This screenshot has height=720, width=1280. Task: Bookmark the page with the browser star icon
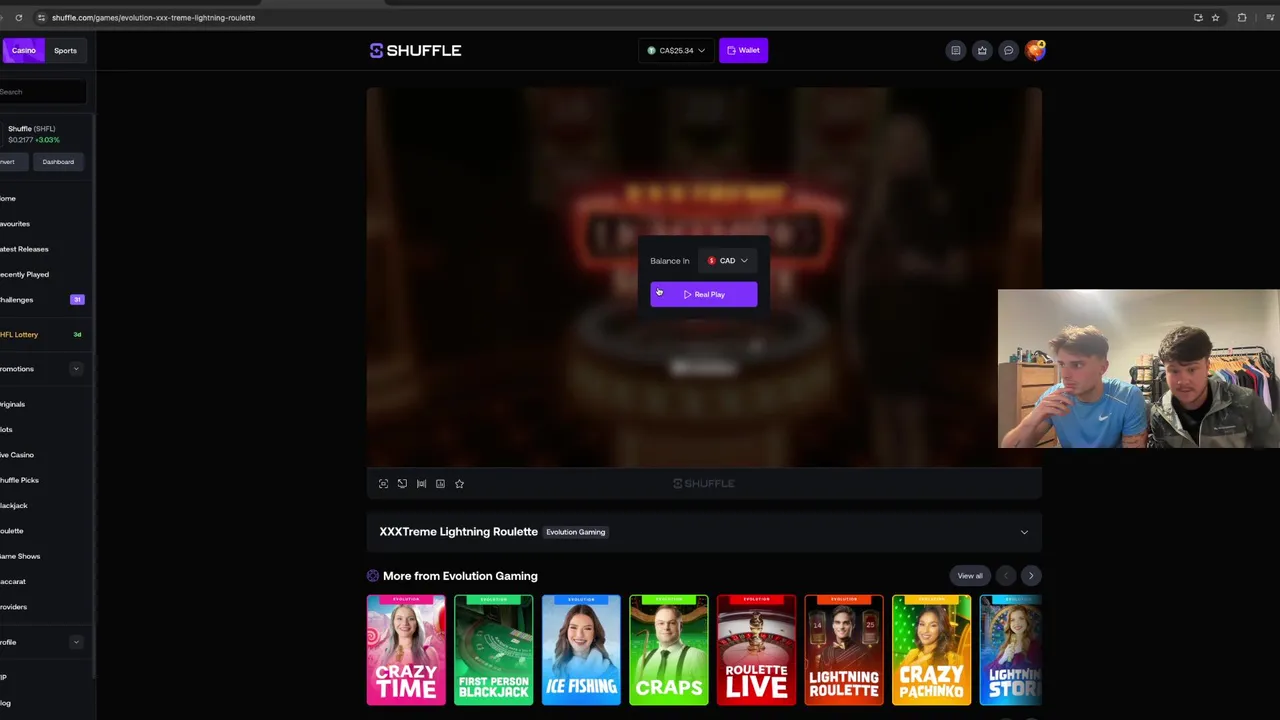coord(1215,17)
